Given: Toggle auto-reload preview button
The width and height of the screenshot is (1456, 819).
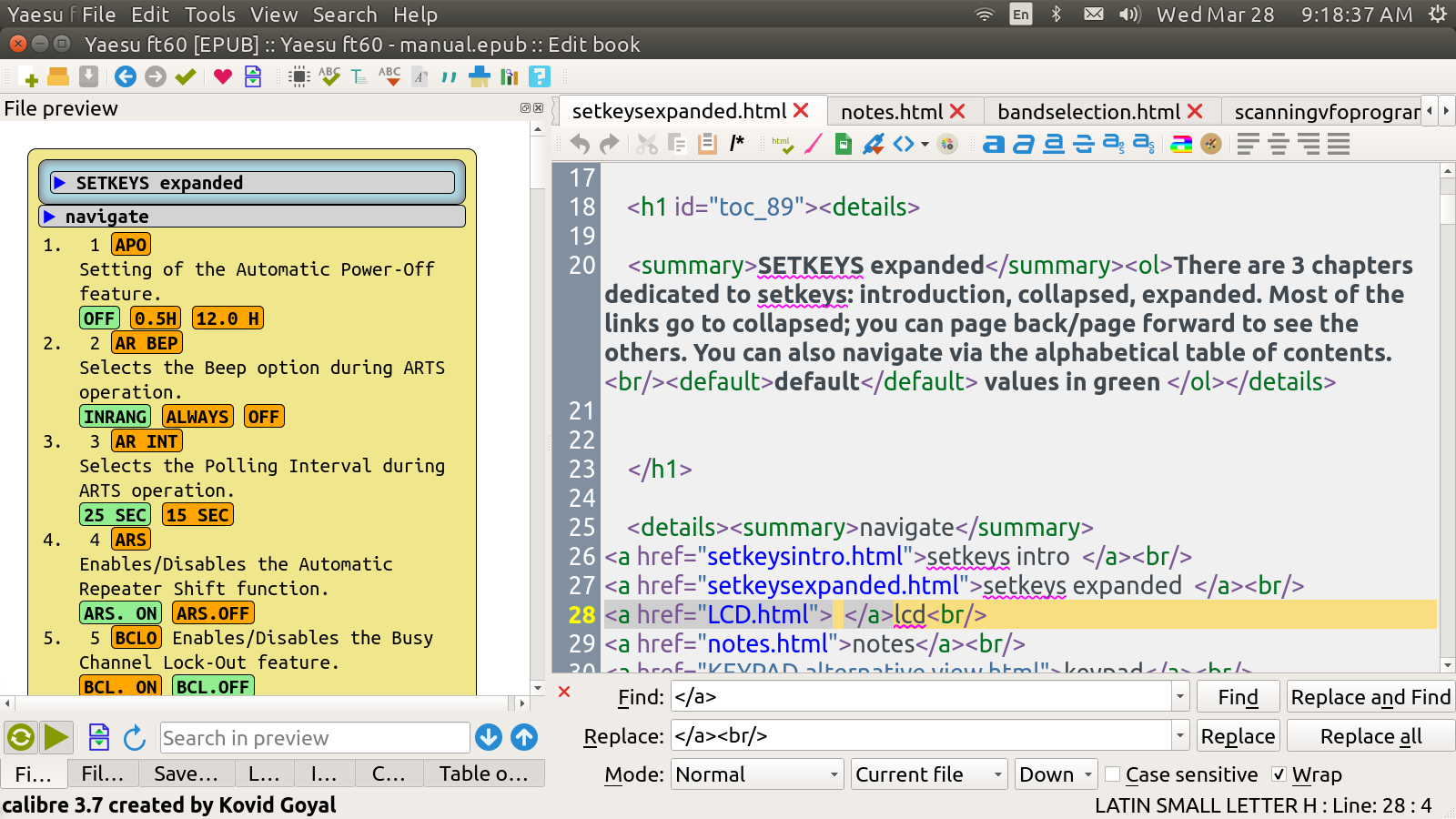Looking at the screenshot, I should (21, 737).
